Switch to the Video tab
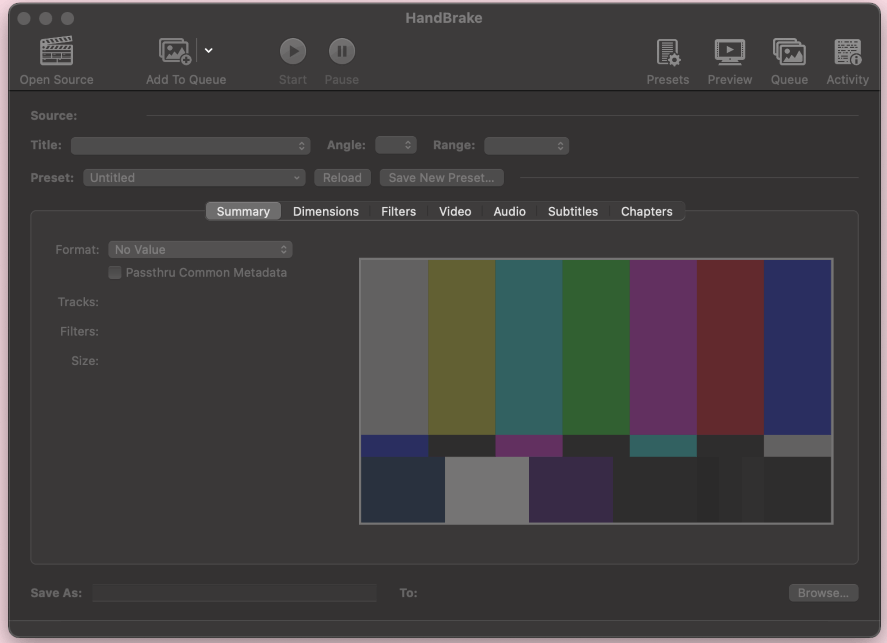Screen dimensions: 887x643 [x=455, y=212]
